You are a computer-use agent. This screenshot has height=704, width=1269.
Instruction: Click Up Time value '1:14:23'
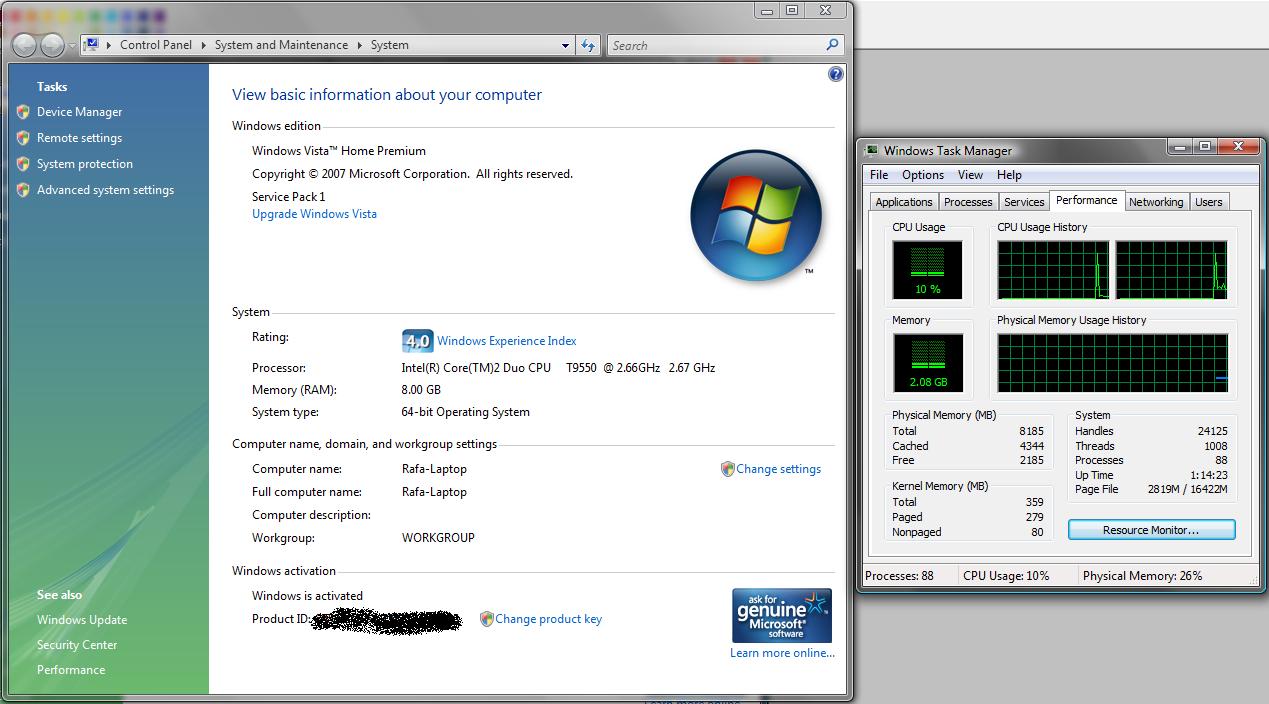(1209, 475)
